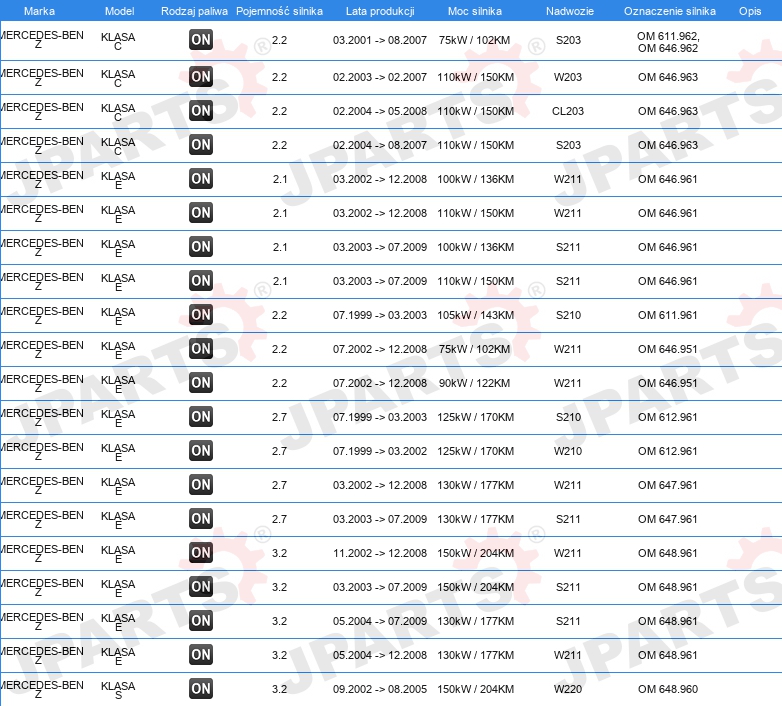The height and width of the screenshot is (706, 782).
Task: Click ON icon in S211 3.2 150kW row
Action: (201, 587)
